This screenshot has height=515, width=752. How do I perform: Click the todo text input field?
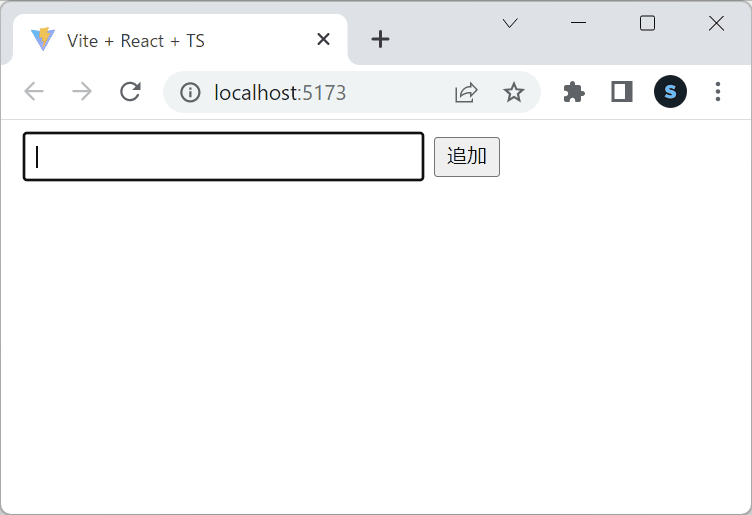pyautogui.click(x=223, y=157)
